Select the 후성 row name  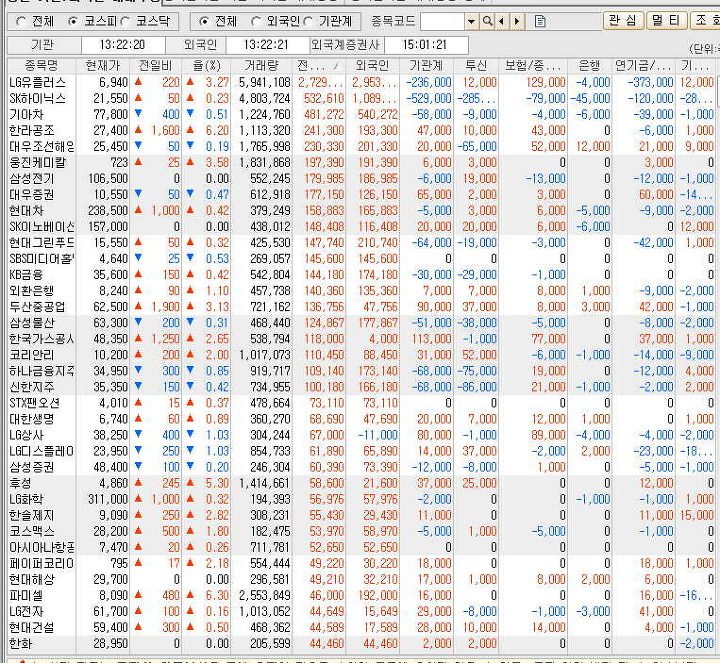21,483
